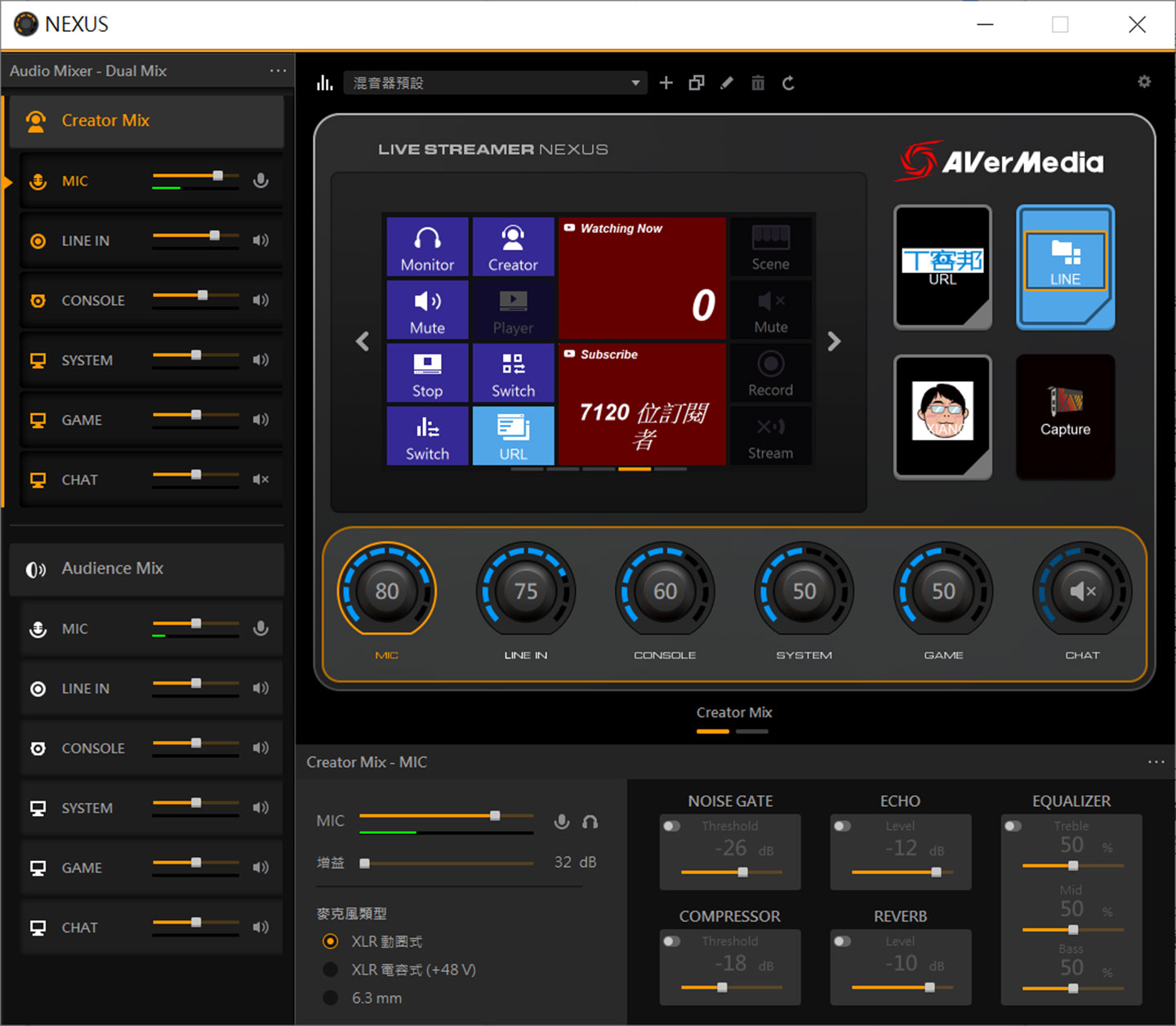Click the MIC knob showing 80
This screenshot has height=1026, width=1176.
(x=387, y=590)
